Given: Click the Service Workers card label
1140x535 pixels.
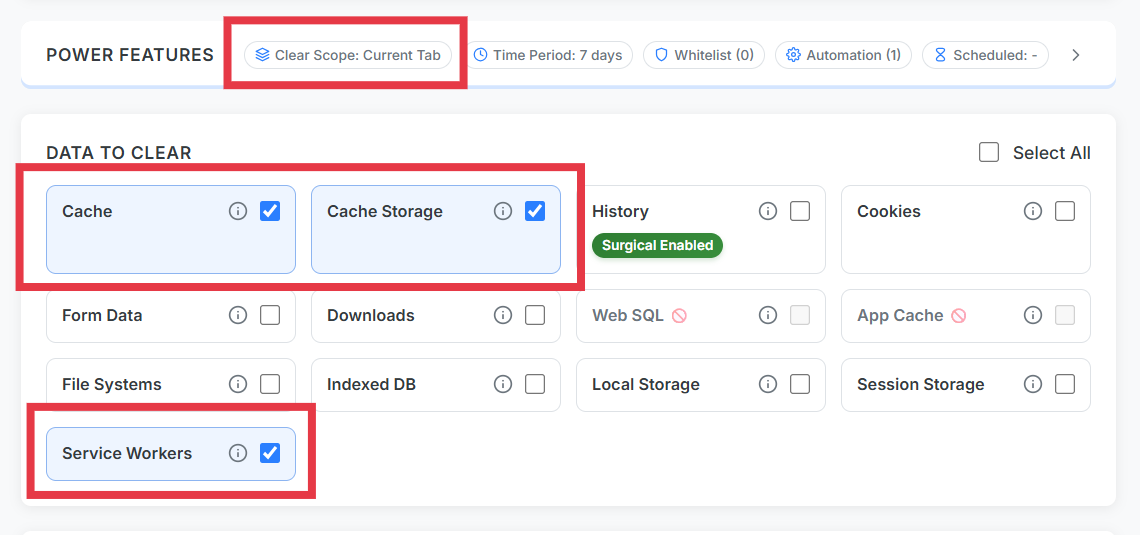Looking at the screenshot, I should [127, 454].
